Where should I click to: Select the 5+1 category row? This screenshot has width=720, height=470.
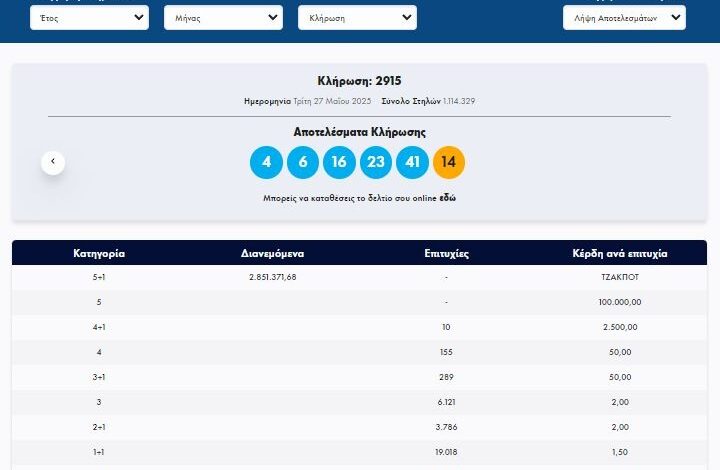[x=99, y=277]
